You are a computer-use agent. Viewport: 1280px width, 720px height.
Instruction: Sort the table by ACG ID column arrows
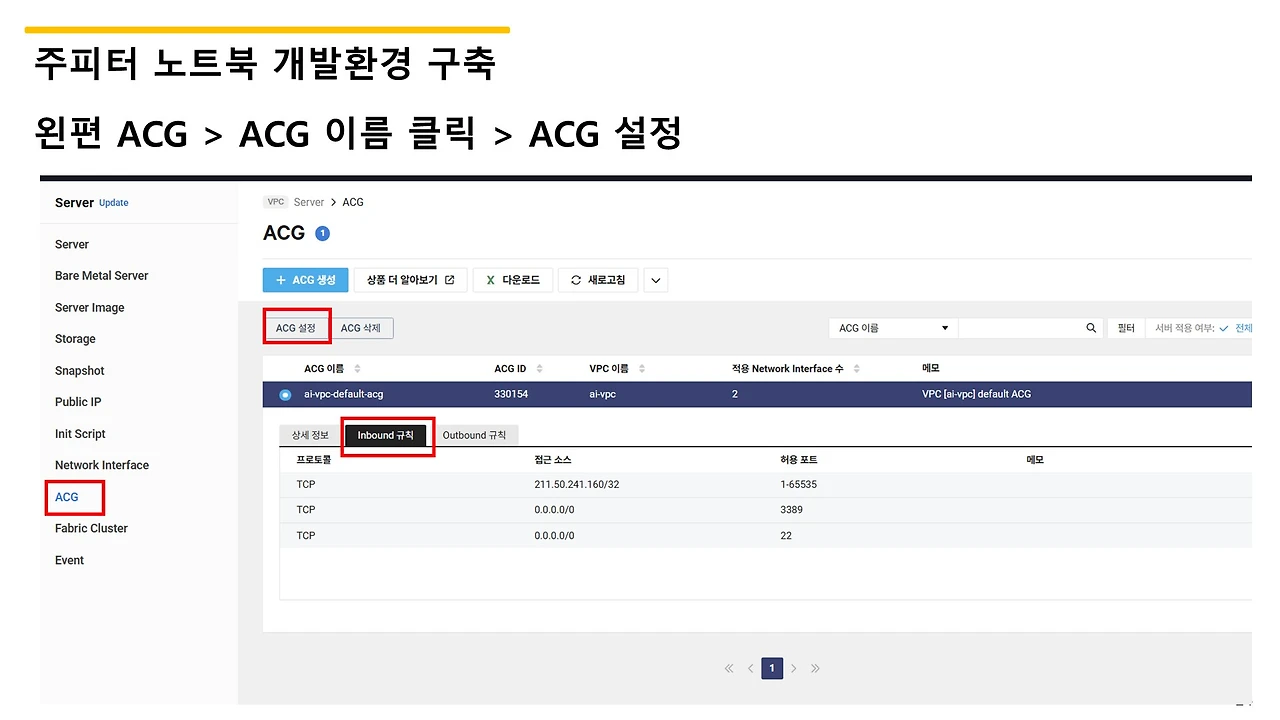pos(538,367)
